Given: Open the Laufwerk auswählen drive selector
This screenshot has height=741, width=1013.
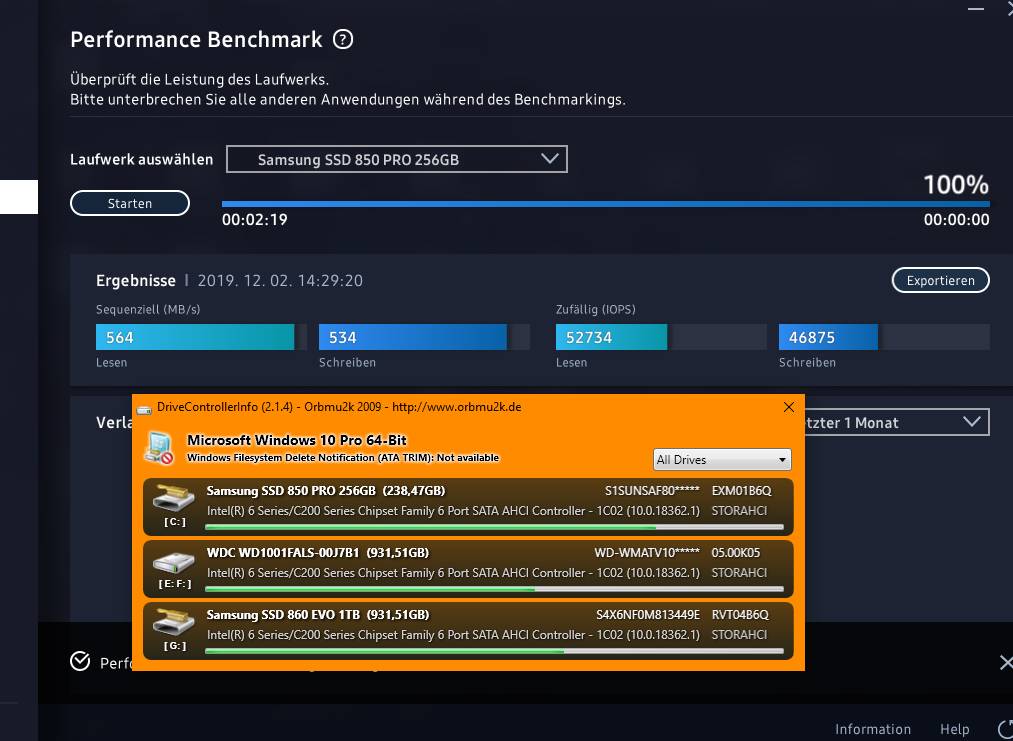Looking at the screenshot, I should click(396, 158).
